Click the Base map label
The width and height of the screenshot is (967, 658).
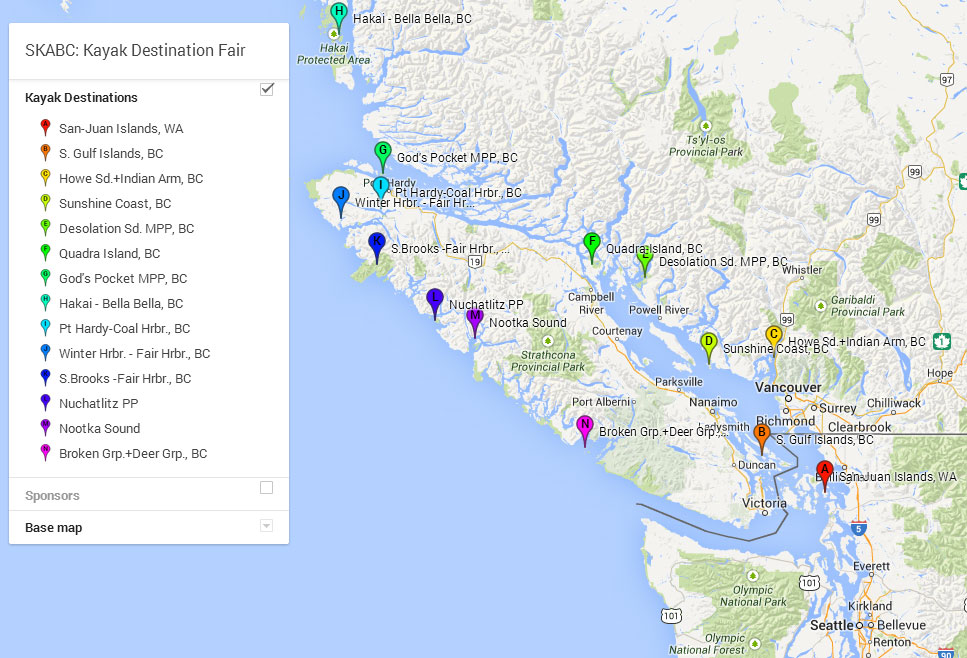pyautogui.click(x=54, y=528)
